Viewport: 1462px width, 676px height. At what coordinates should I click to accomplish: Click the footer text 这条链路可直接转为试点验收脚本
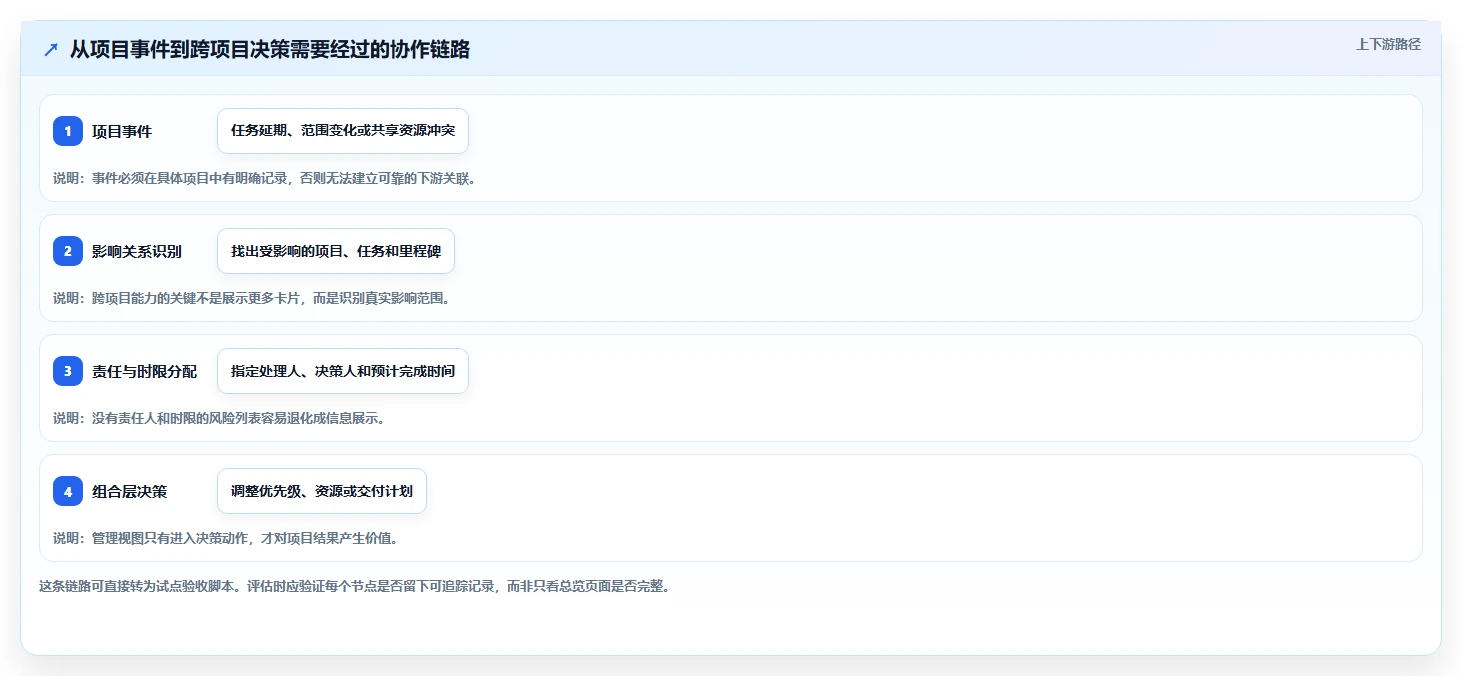coord(137,586)
